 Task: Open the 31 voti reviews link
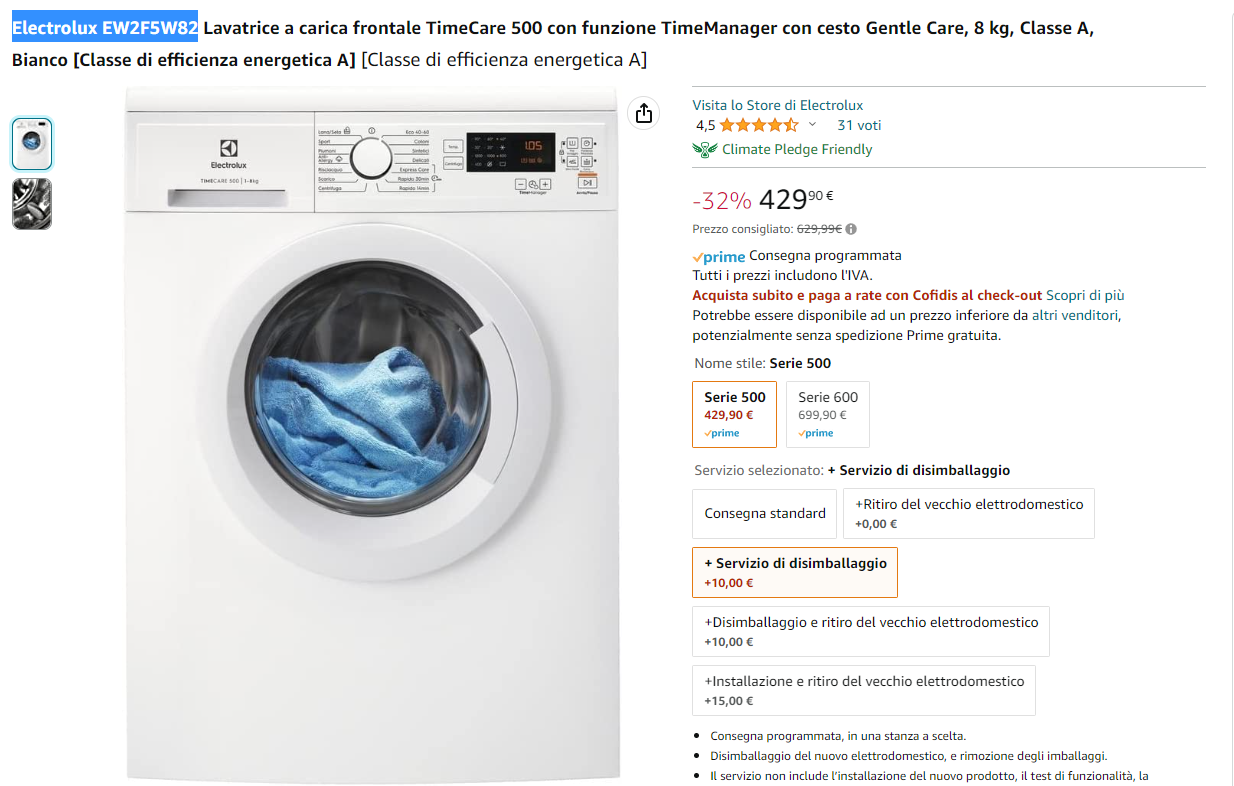859,125
